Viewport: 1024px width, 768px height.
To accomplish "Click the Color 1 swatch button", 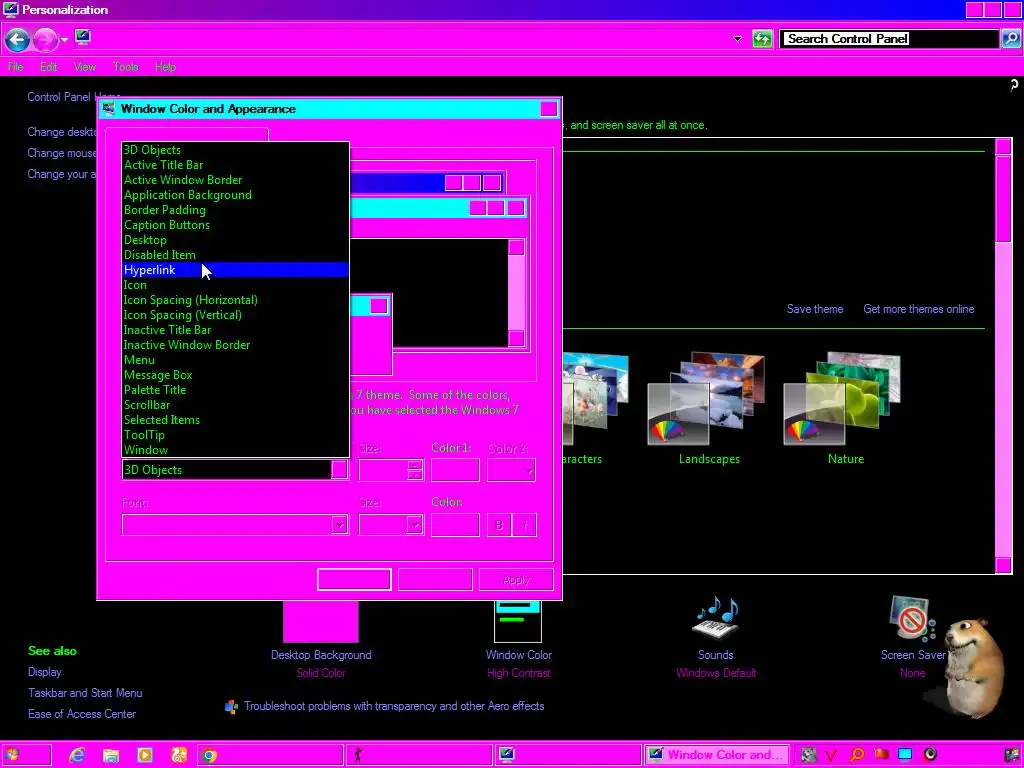I will [x=455, y=470].
